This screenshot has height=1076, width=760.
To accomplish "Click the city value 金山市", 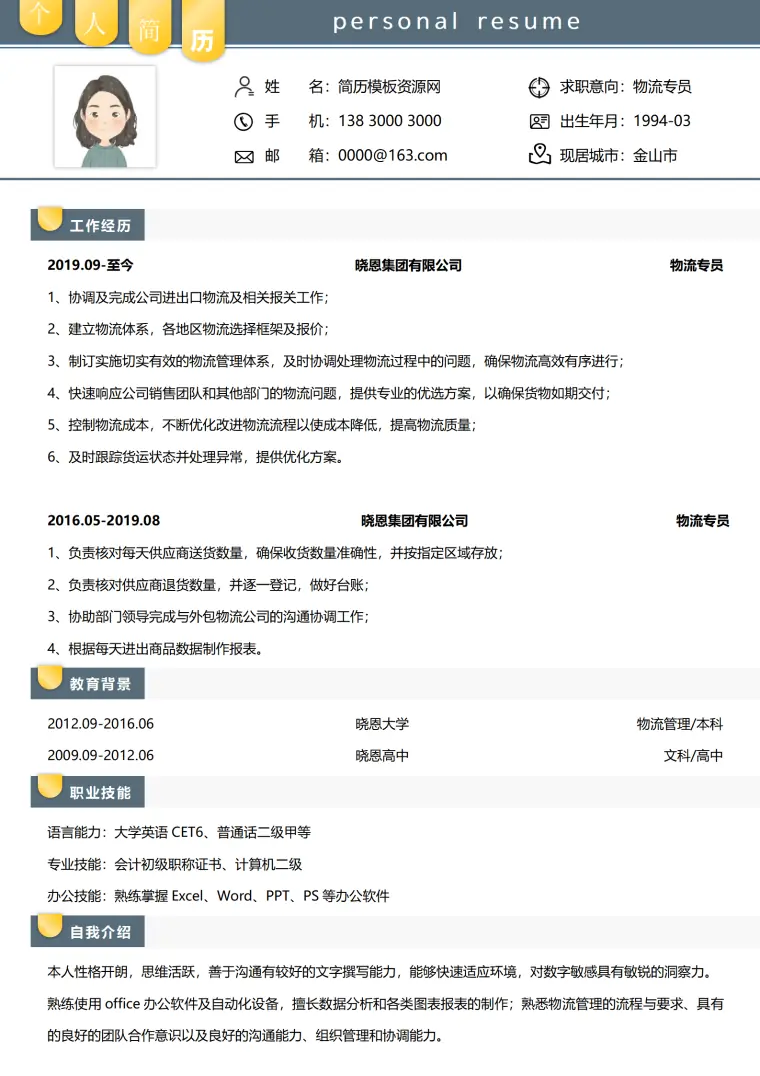I will point(655,156).
